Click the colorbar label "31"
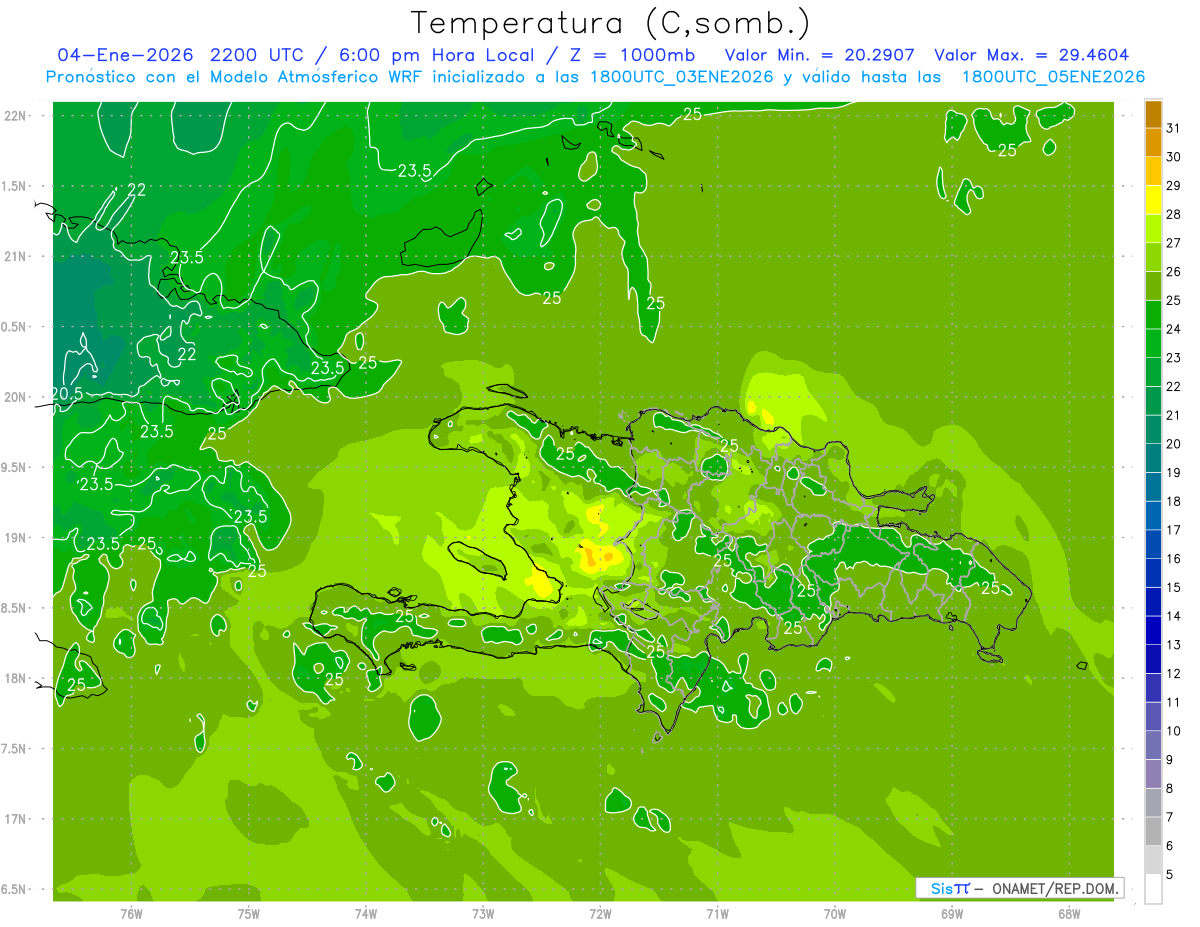The image size is (1200, 927). (x=1174, y=129)
